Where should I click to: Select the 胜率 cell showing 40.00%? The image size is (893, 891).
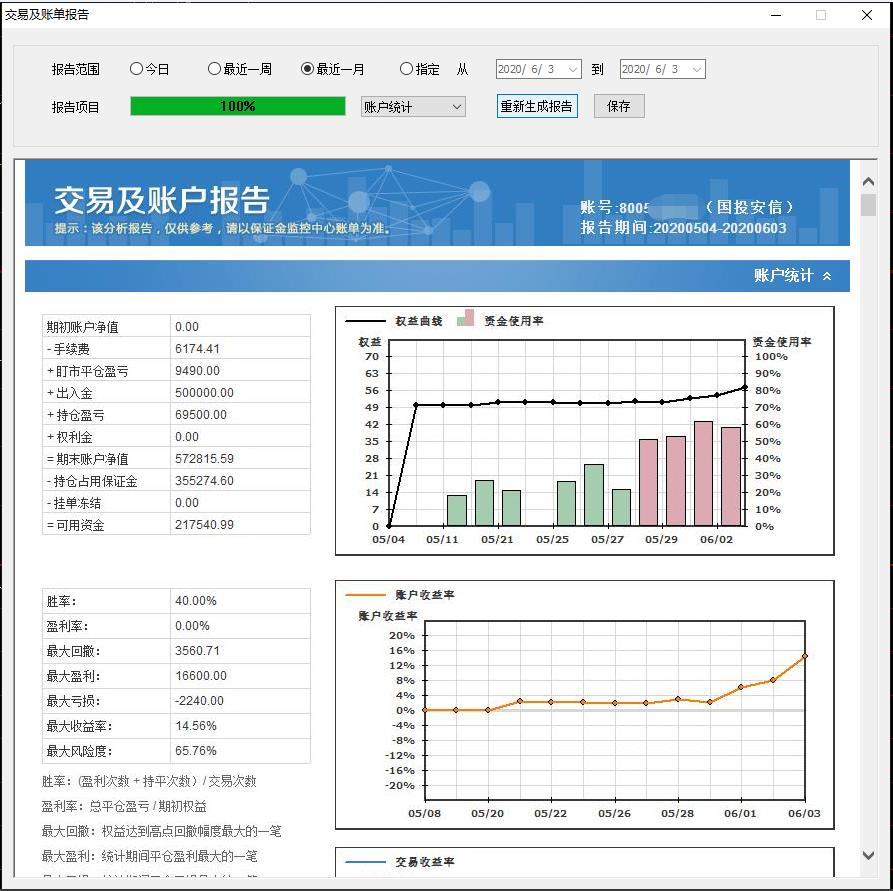tap(240, 600)
